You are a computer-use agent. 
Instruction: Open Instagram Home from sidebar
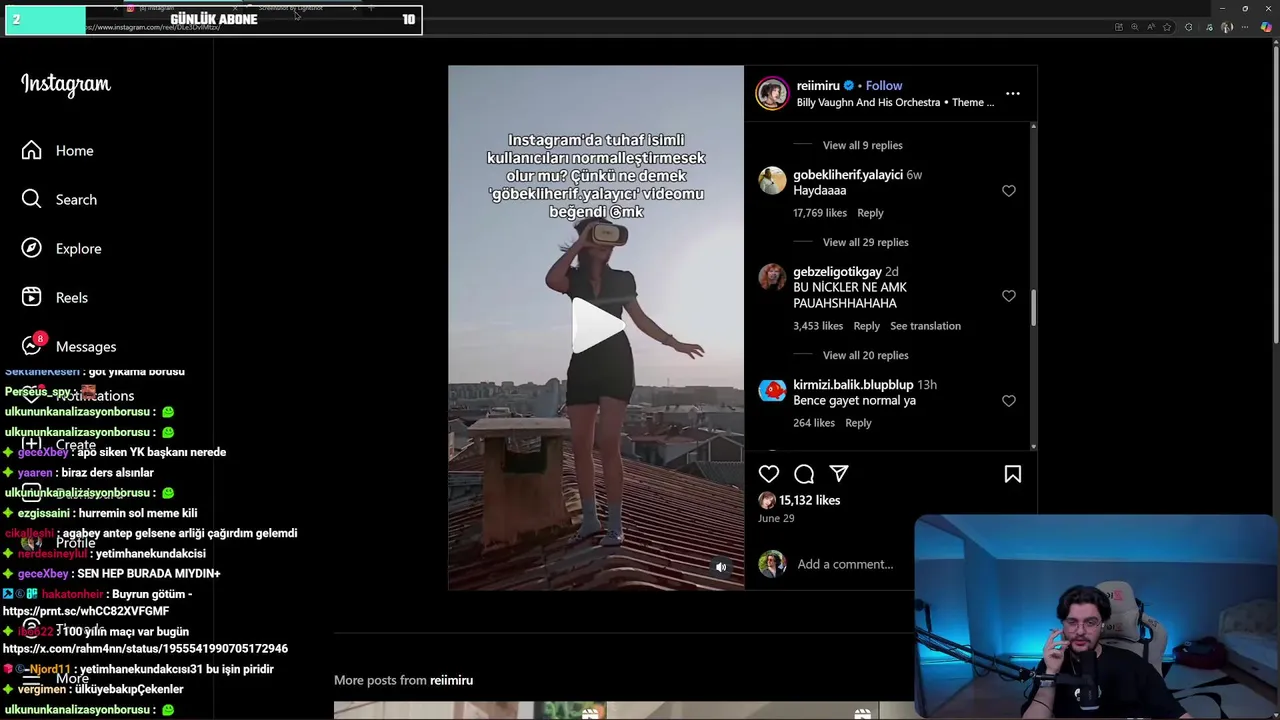pos(57,150)
